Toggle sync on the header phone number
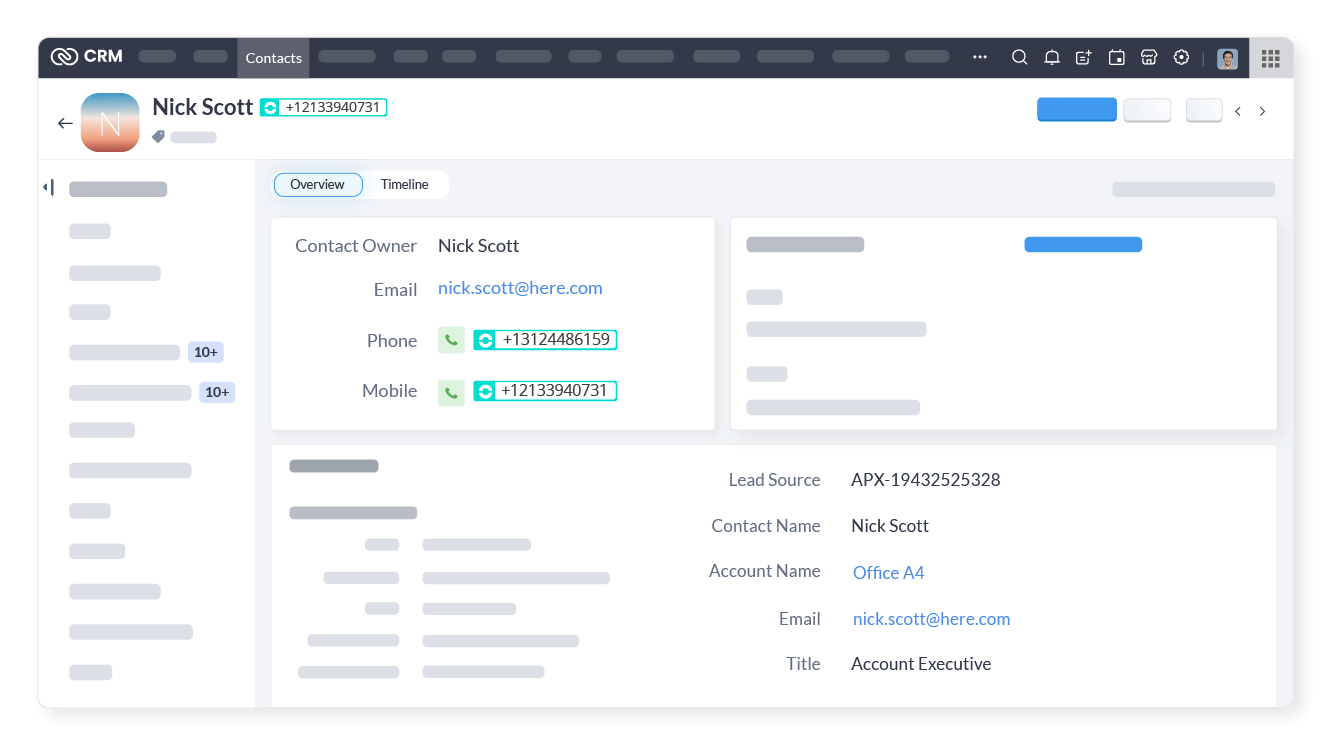Screen dimensions: 1332x746 point(271,106)
